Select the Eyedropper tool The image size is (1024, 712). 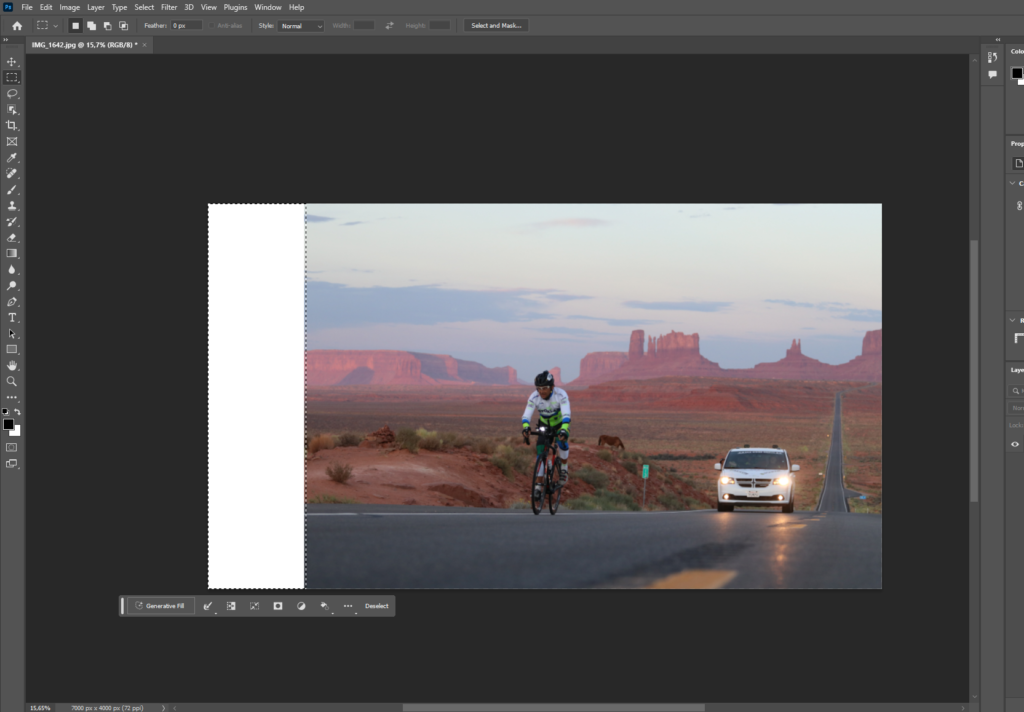tap(12, 157)
